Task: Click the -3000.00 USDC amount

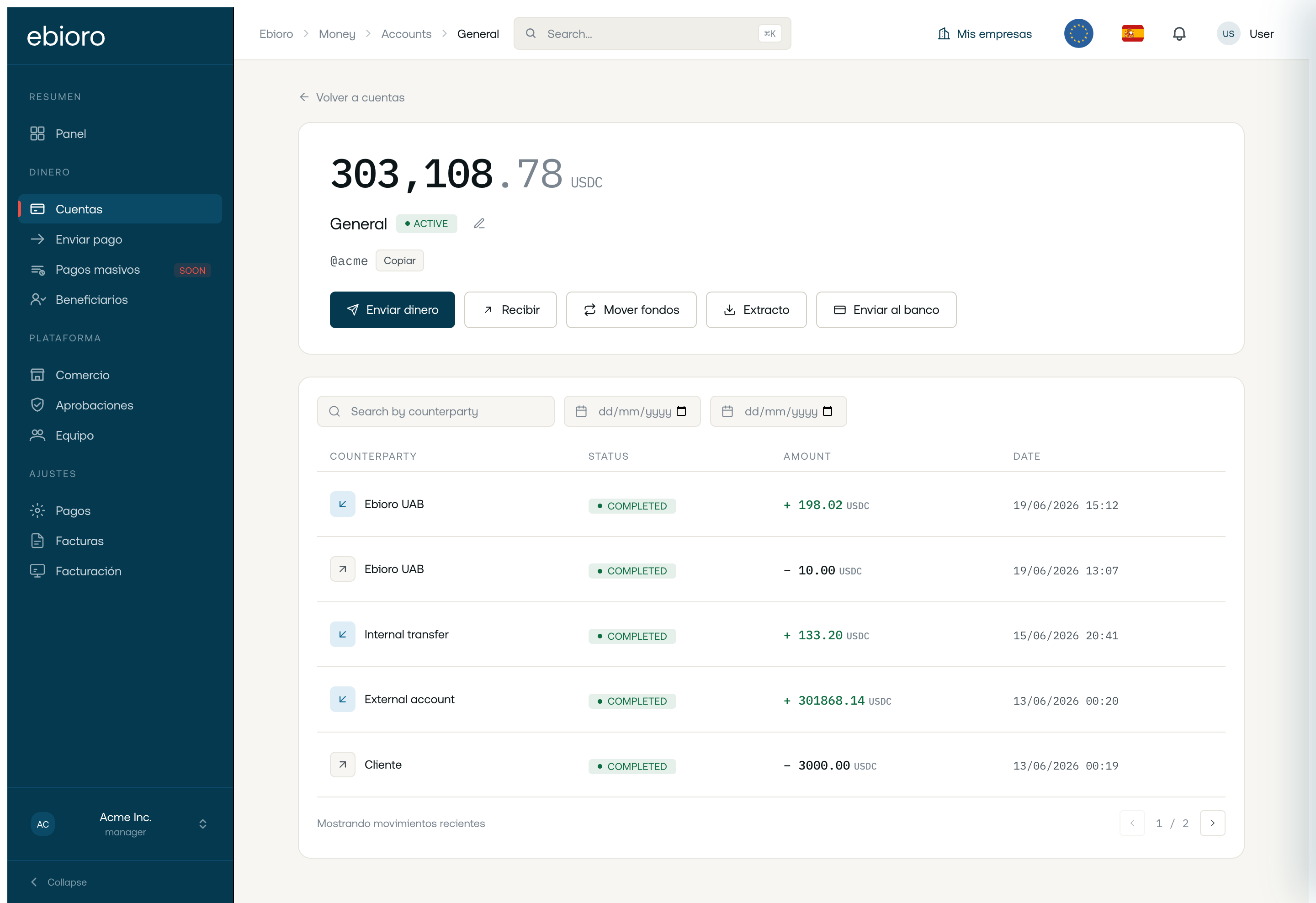Action: point(829,766)
